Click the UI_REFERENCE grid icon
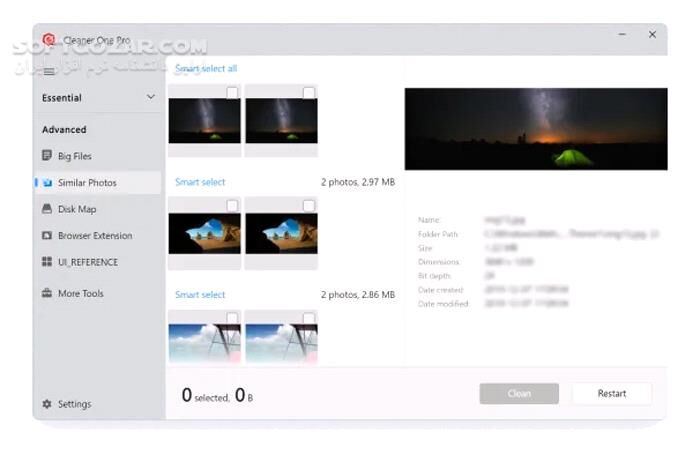Viewport: 700px width, 462px height. 47,262
